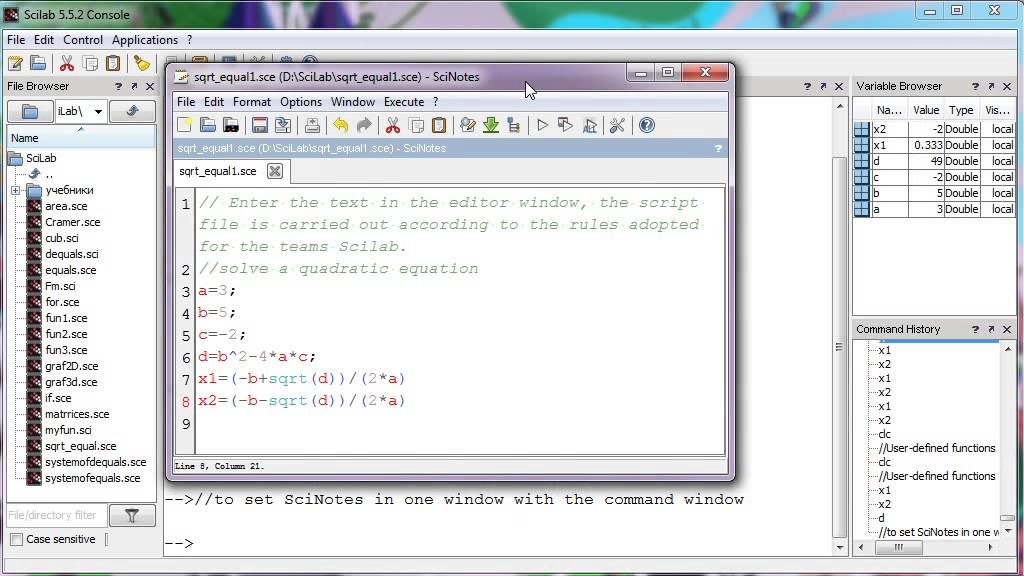
Task: Open SciNotes help icon
Action: tap(647, 125)
